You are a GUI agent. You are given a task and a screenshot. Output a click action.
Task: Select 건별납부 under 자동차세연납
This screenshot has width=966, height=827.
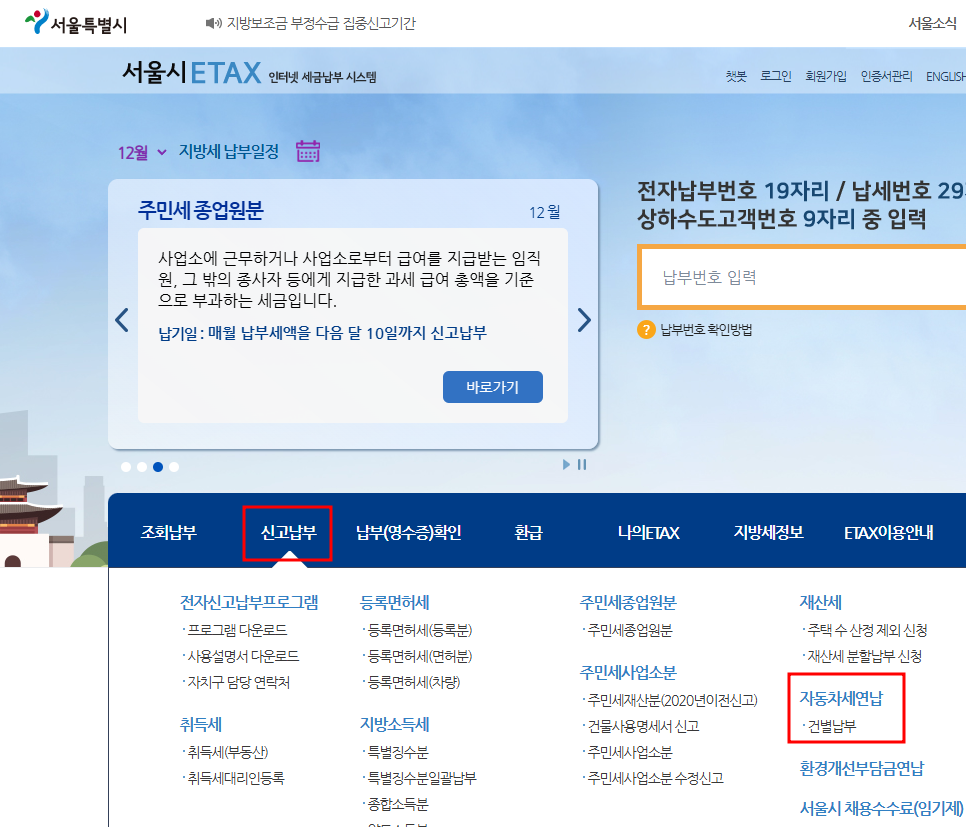tap(831, 727)
